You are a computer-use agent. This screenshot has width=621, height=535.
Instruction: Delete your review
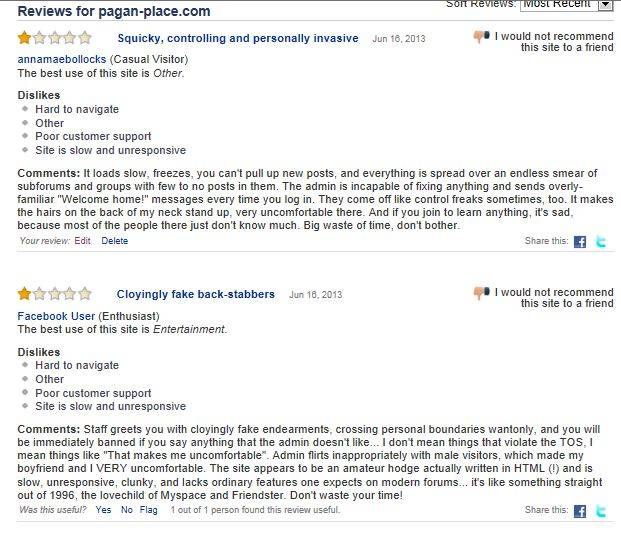(114, 241)
